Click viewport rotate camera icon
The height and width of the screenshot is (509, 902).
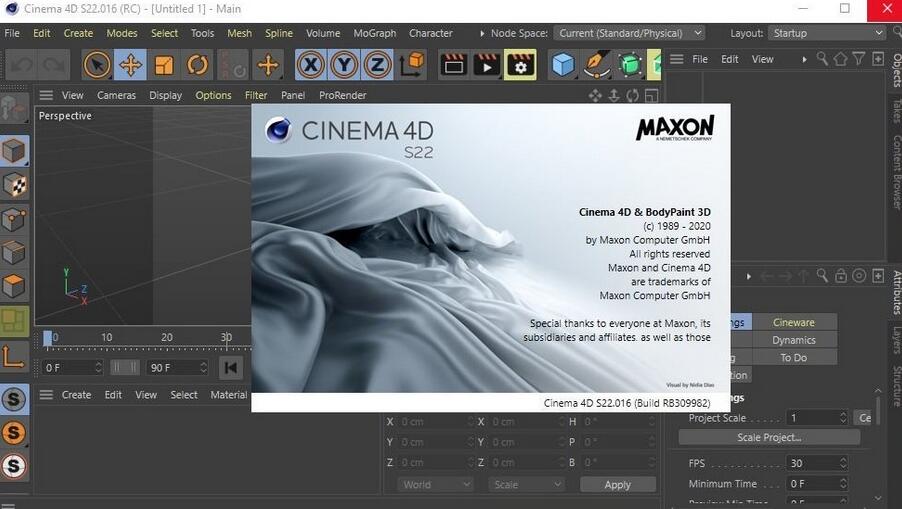[633, 95]
